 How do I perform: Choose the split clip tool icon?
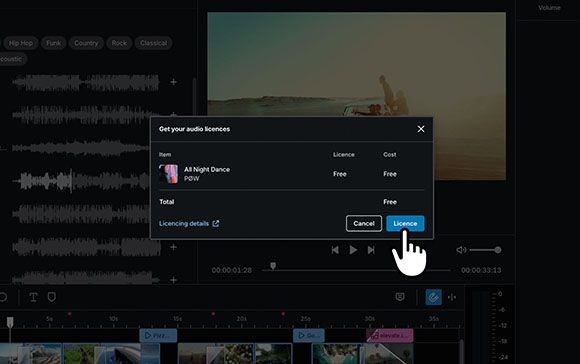pyautogui.click(x=452, y=297)
